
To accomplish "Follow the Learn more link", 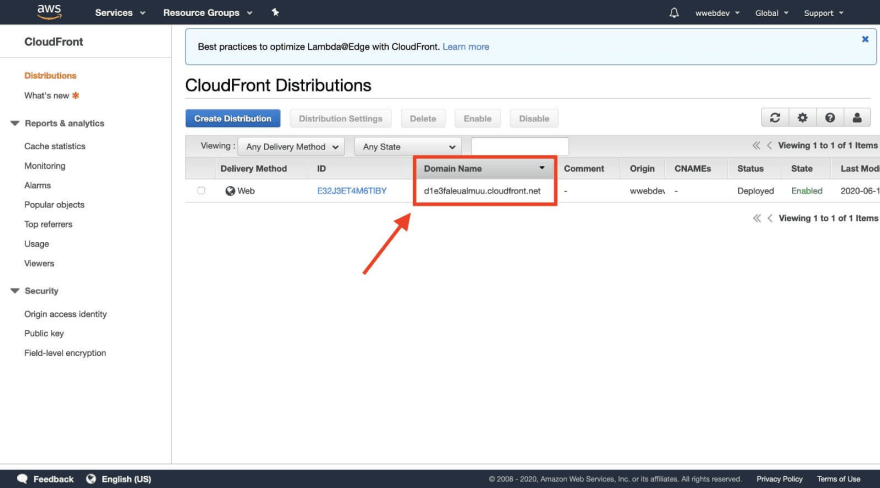I will click(466, 47).
